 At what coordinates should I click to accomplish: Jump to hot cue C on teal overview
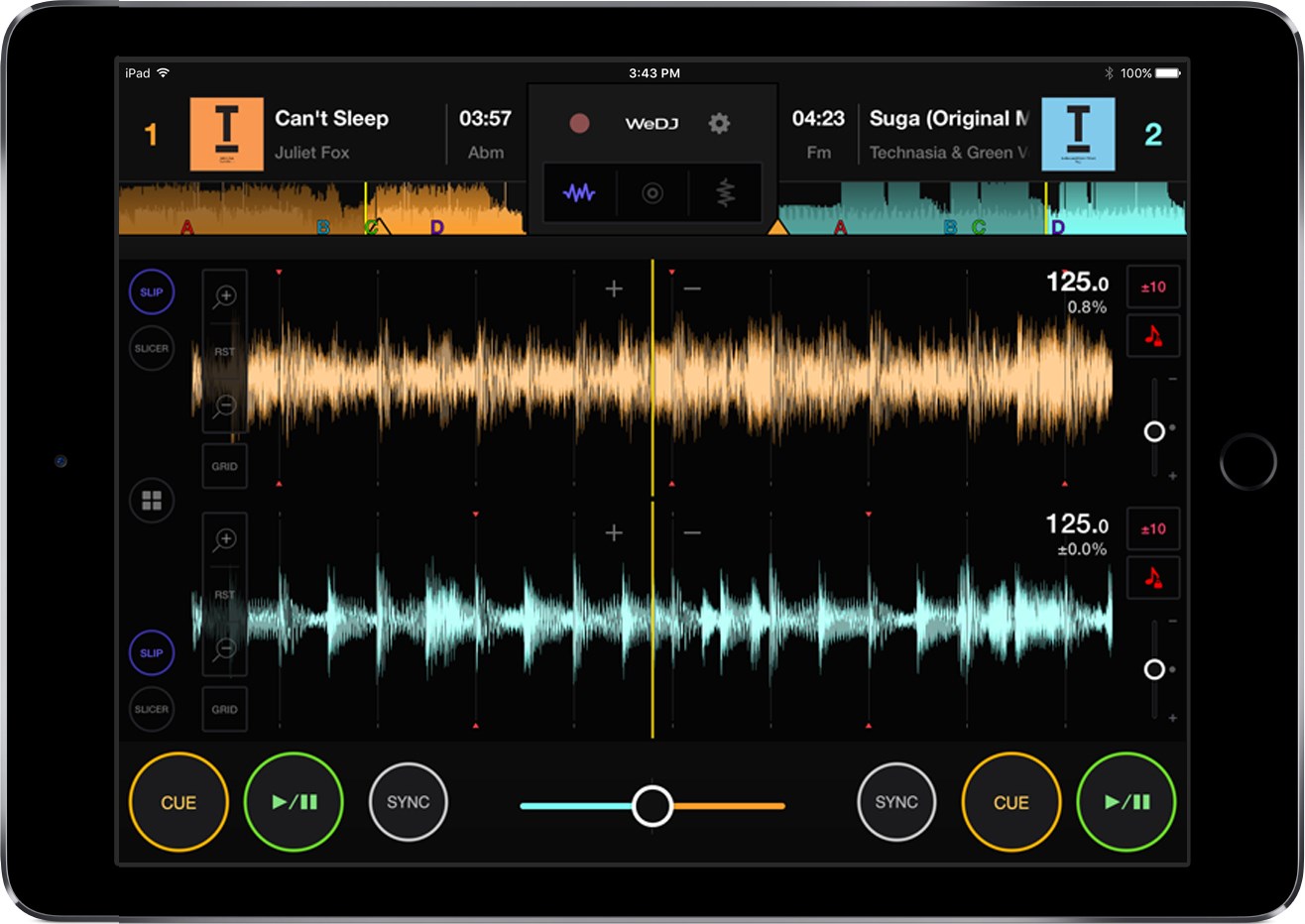pyautogui.click(x=979, y=227)
